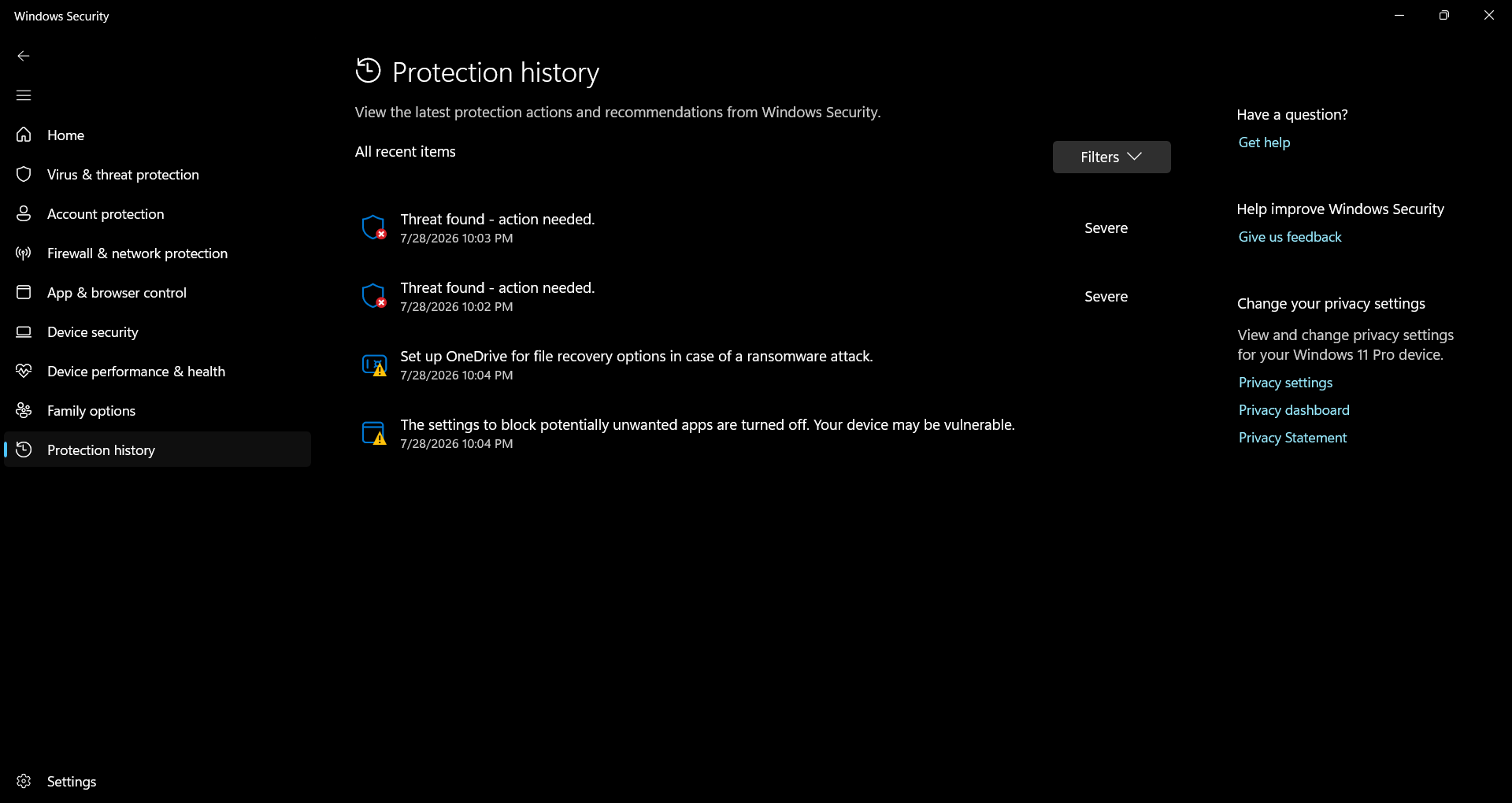Open Device performance & health page
This screenshot has height=803, width=1512.
pos(157,371)
